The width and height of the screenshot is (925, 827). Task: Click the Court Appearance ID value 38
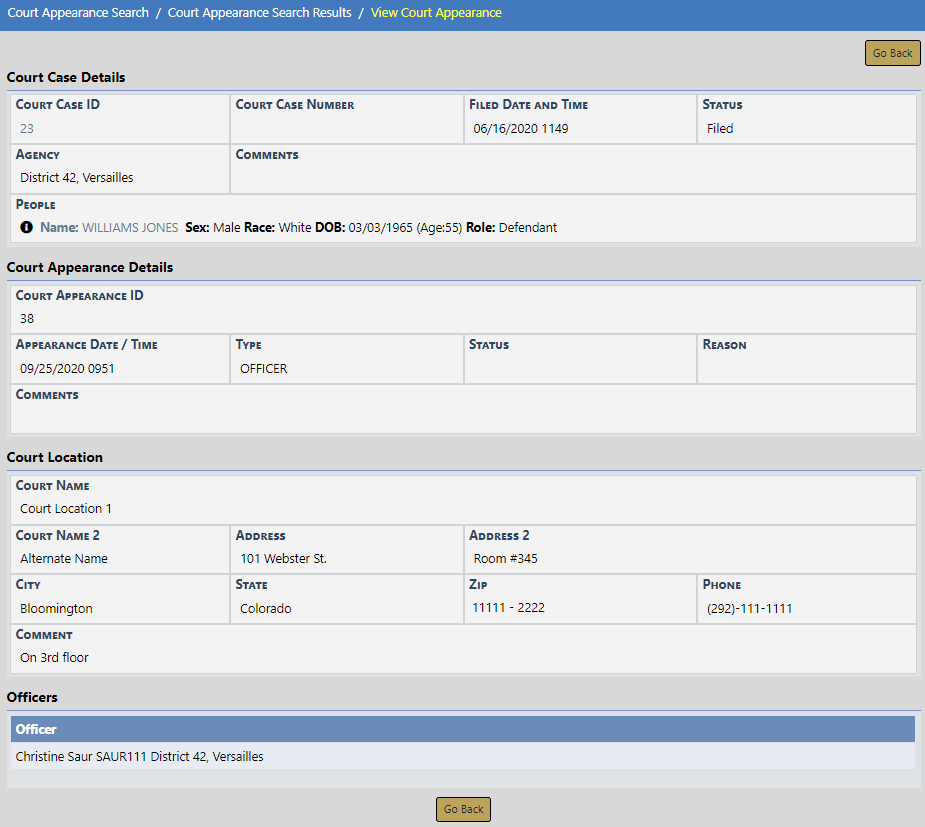pos(27,319)
